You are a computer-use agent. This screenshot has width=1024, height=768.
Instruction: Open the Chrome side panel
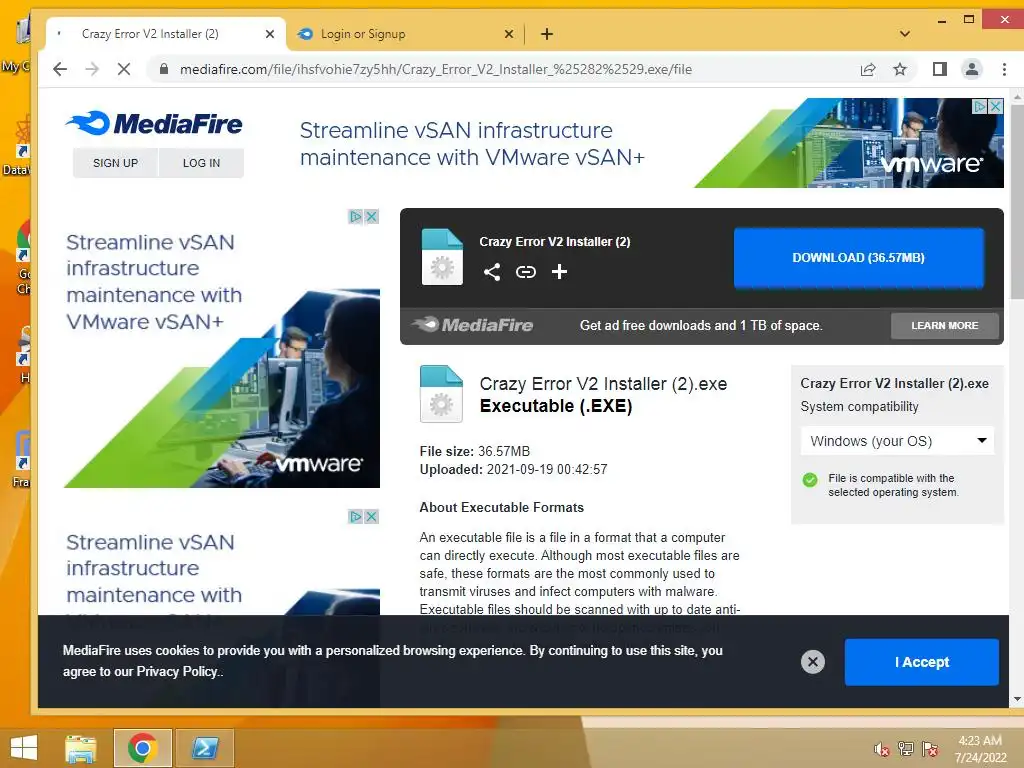940,69
